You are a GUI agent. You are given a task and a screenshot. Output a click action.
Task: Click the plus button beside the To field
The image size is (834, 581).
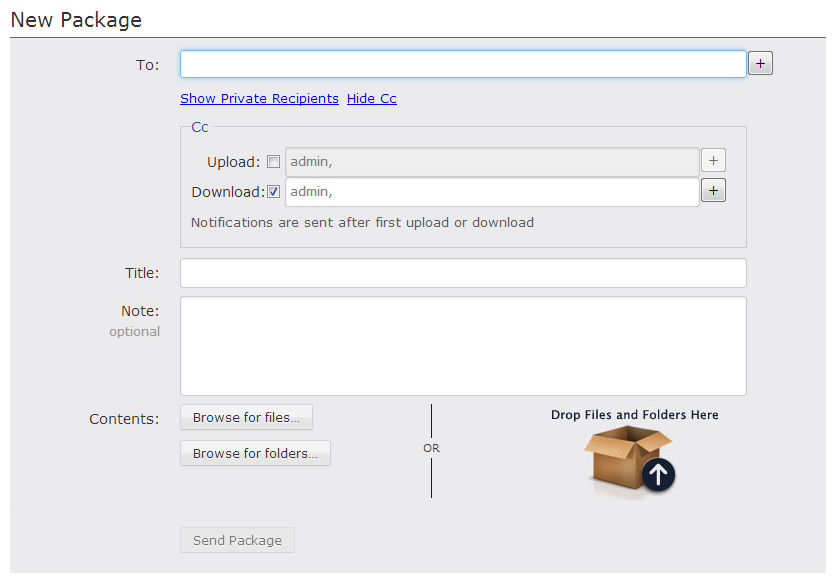pyautogui.click(x=760, y=64)
